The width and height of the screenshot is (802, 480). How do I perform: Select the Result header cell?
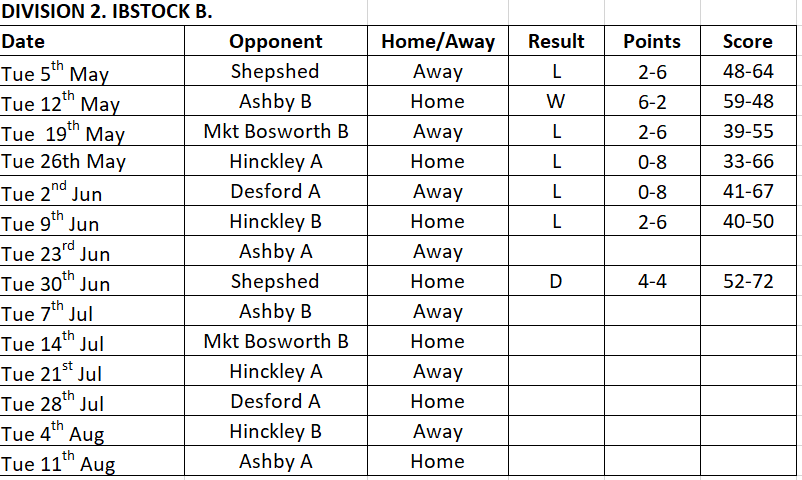[556, 41]
